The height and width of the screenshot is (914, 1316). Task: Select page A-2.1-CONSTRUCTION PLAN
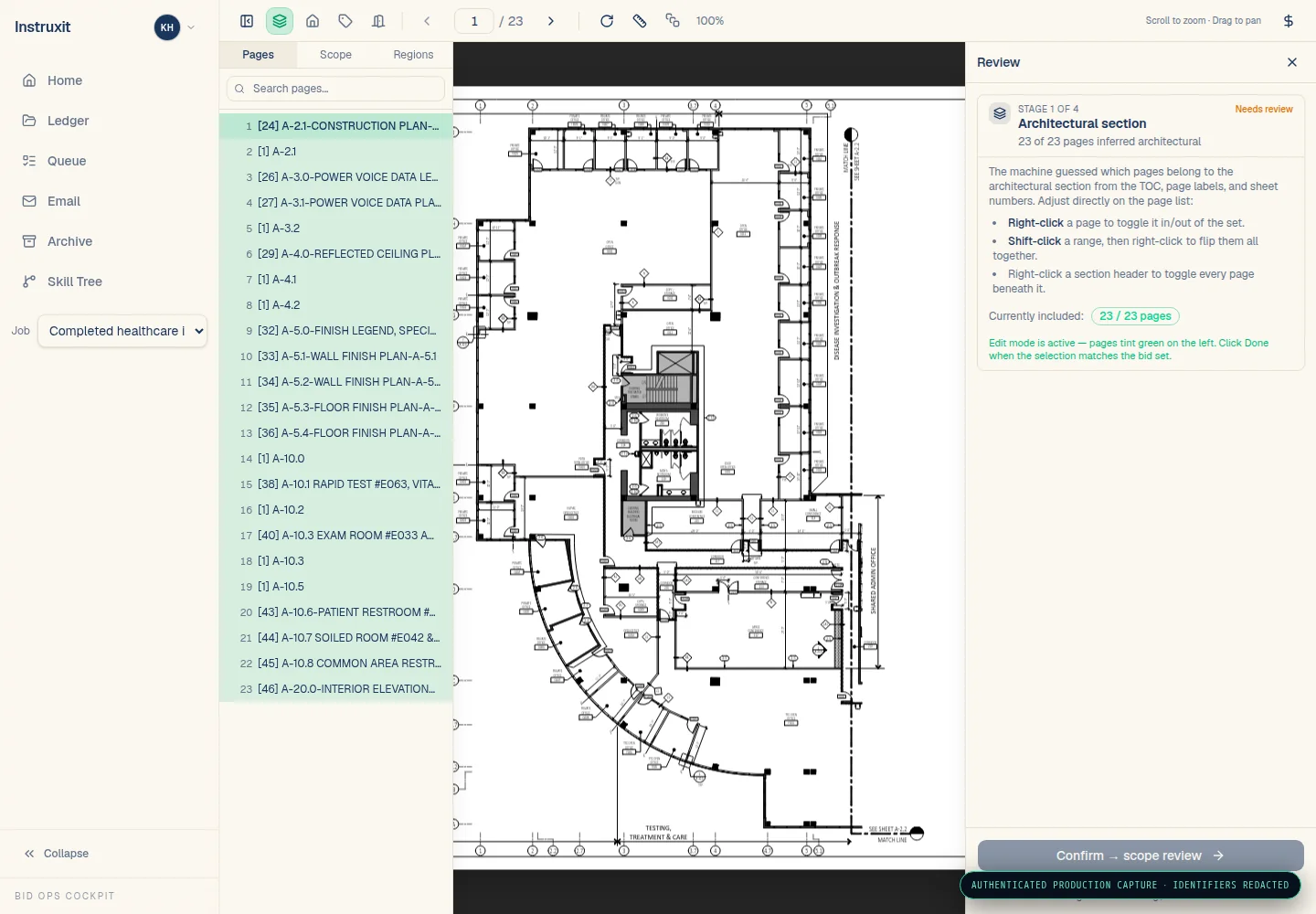point(336,126)
